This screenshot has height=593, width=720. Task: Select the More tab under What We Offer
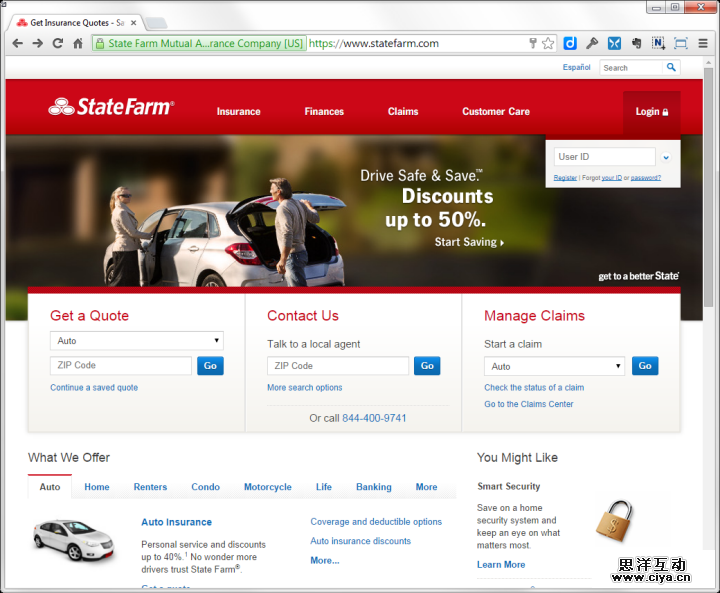point(426,487)
